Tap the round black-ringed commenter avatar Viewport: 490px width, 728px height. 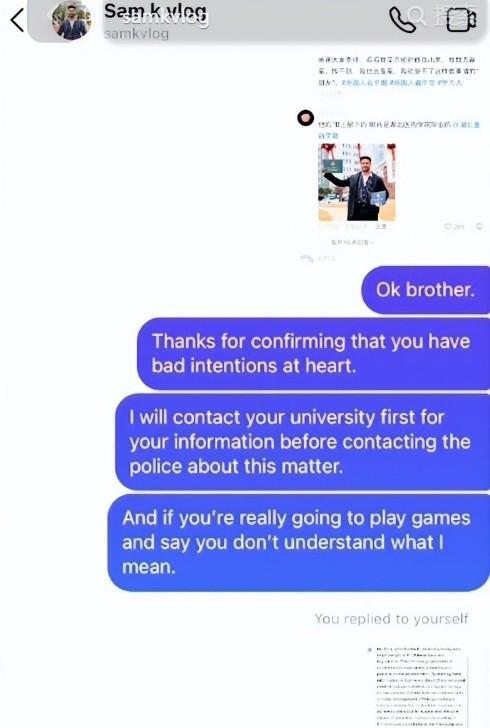tap(306, 118)
